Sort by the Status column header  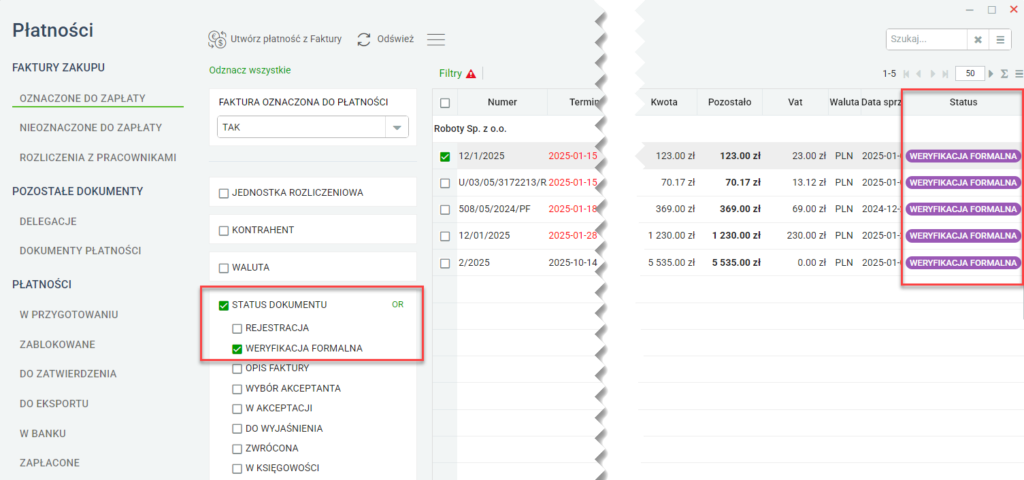(963, 103)
